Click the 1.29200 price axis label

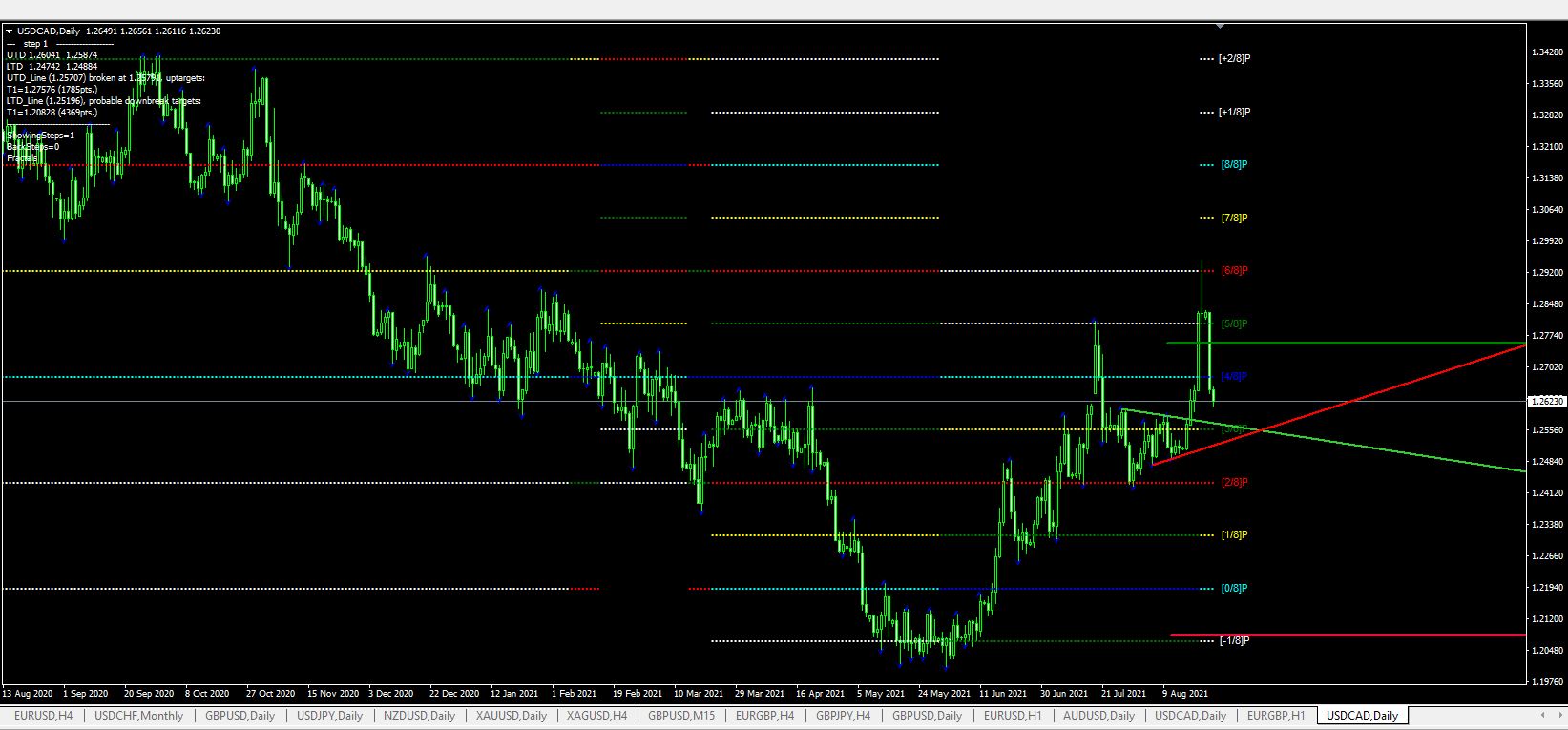[1546, 273]
